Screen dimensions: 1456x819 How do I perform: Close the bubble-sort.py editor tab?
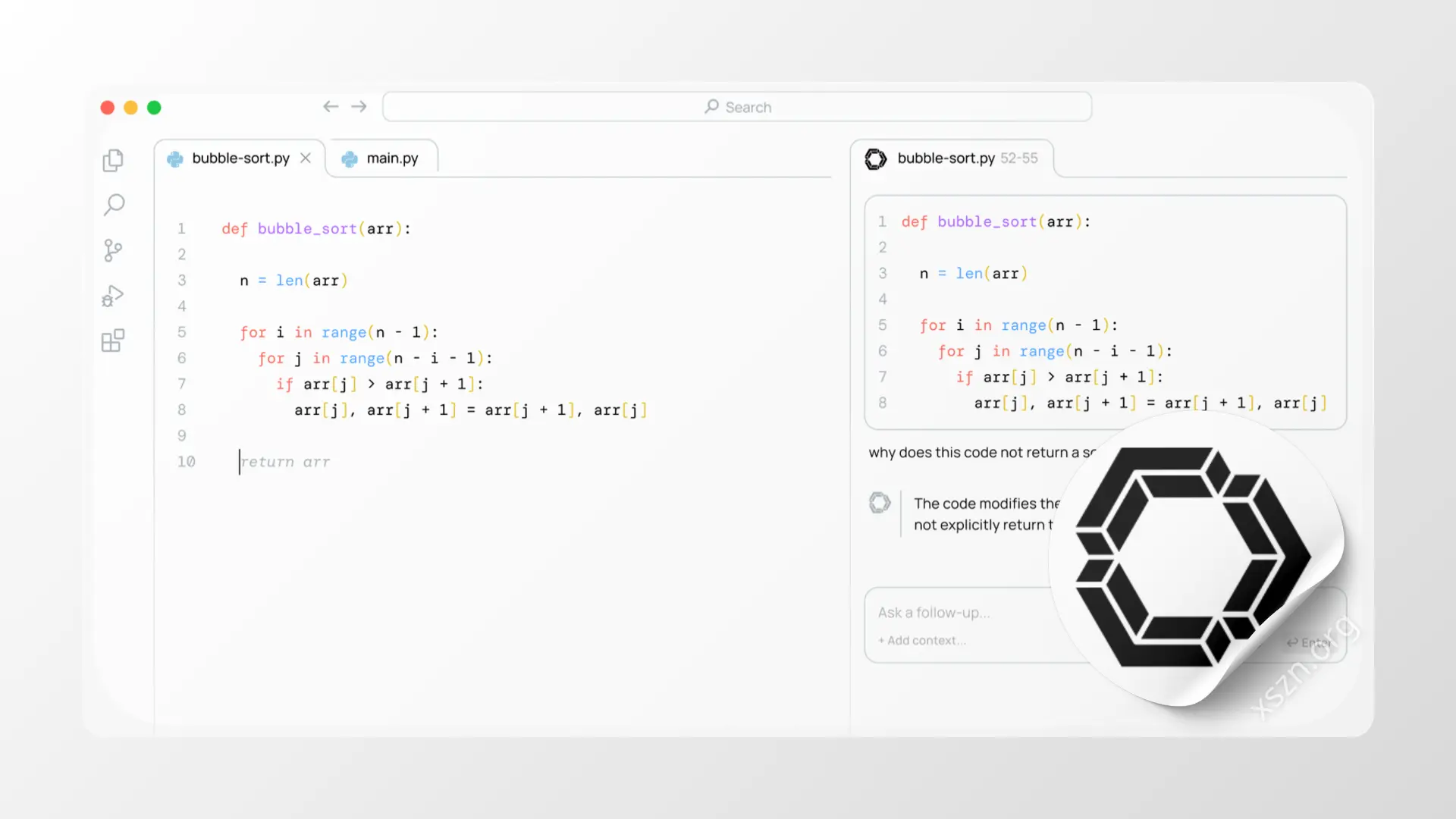coord(306,158)
